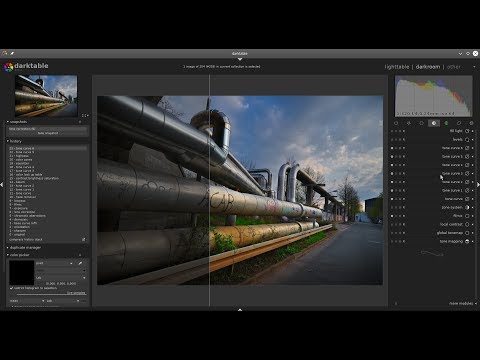Click the navigation zoom icon under thumbnail
The width and height of the screenshot is (480, 360).
coord(85,115)
